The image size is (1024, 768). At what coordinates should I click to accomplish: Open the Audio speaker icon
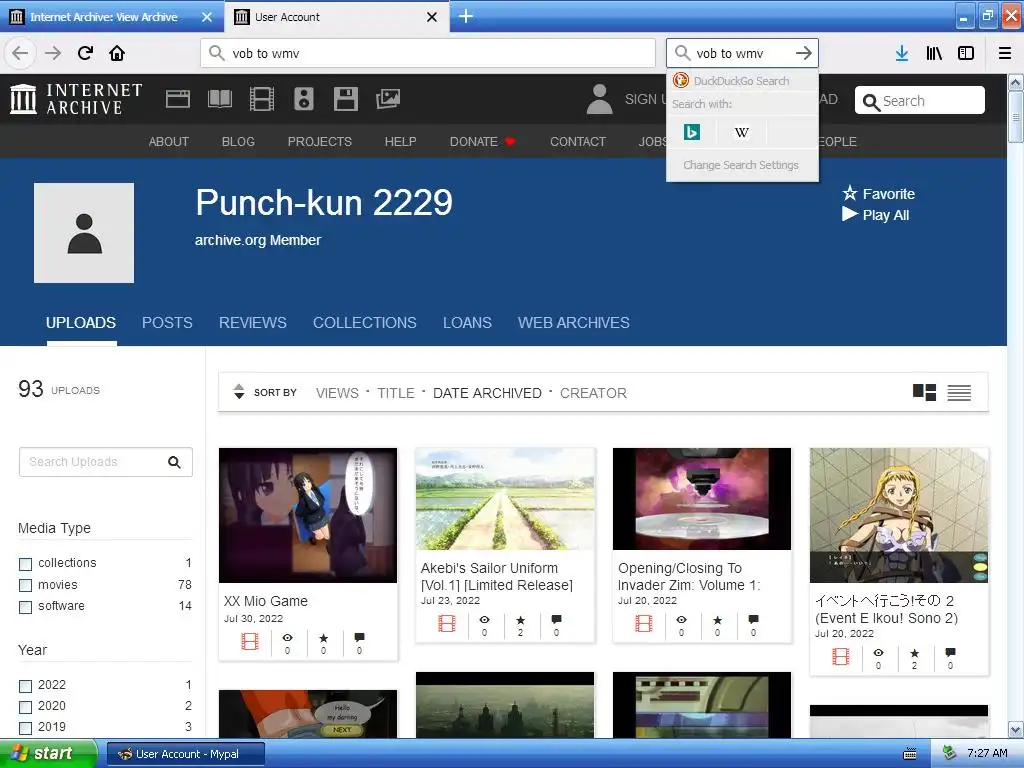pyautogui.click(x=304, y=99)
